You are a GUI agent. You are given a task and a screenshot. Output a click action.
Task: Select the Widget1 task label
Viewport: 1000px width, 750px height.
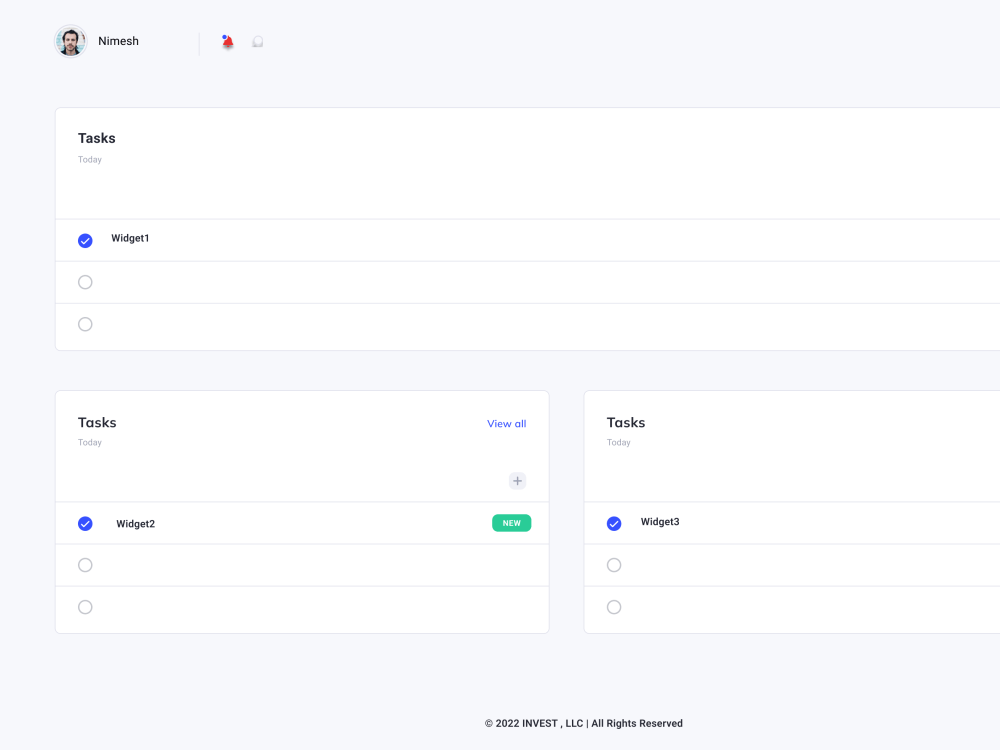pos(130,238)
